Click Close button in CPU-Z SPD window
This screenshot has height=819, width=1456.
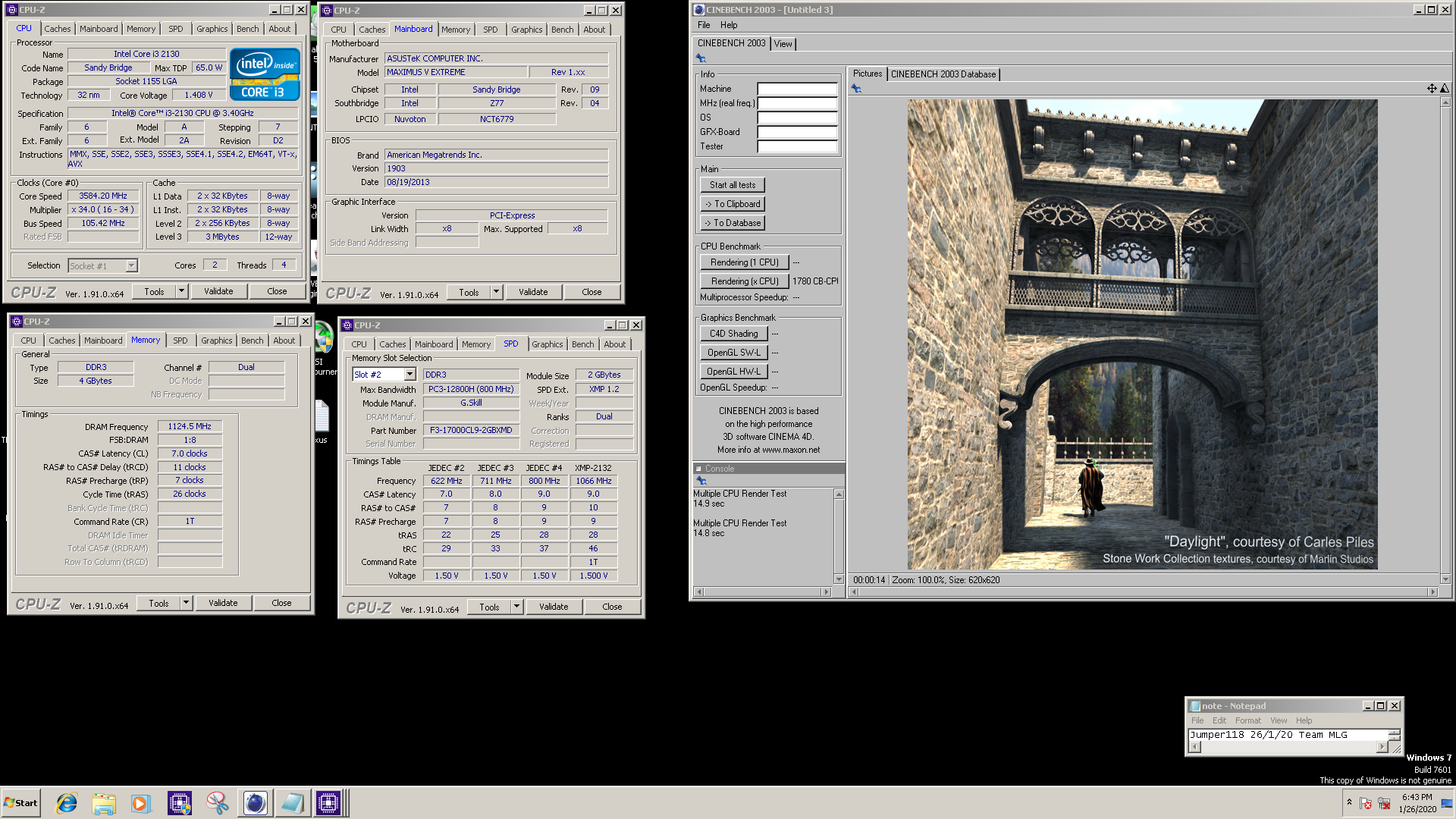click(x=612, y=607)
